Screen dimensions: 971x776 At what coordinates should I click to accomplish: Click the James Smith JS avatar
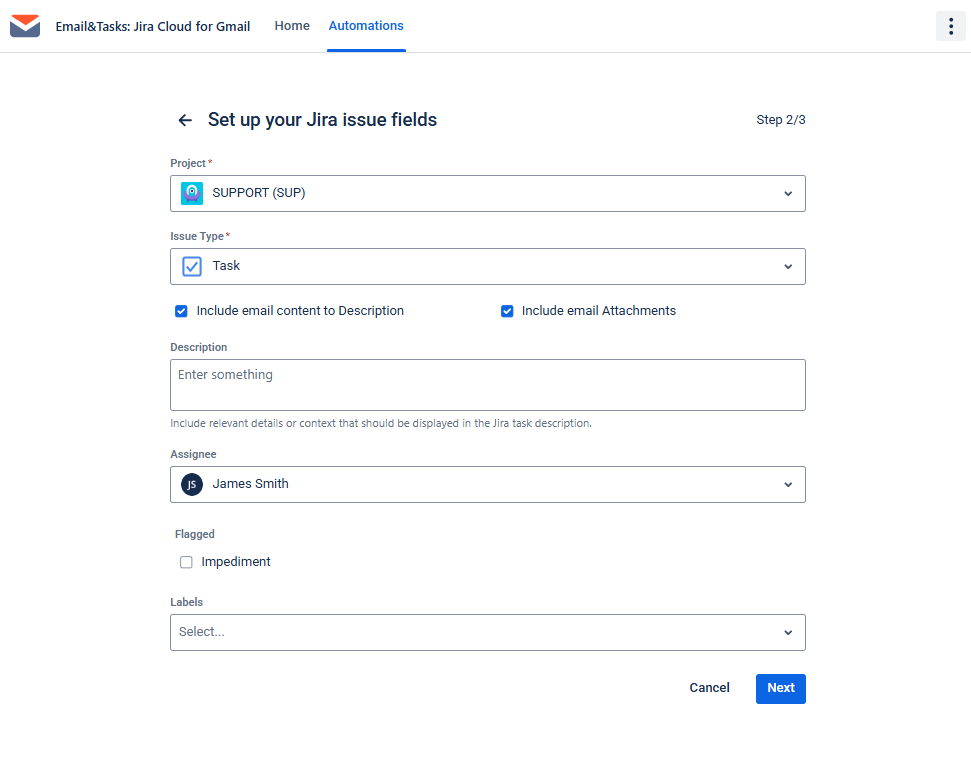(x=192, y=484)
